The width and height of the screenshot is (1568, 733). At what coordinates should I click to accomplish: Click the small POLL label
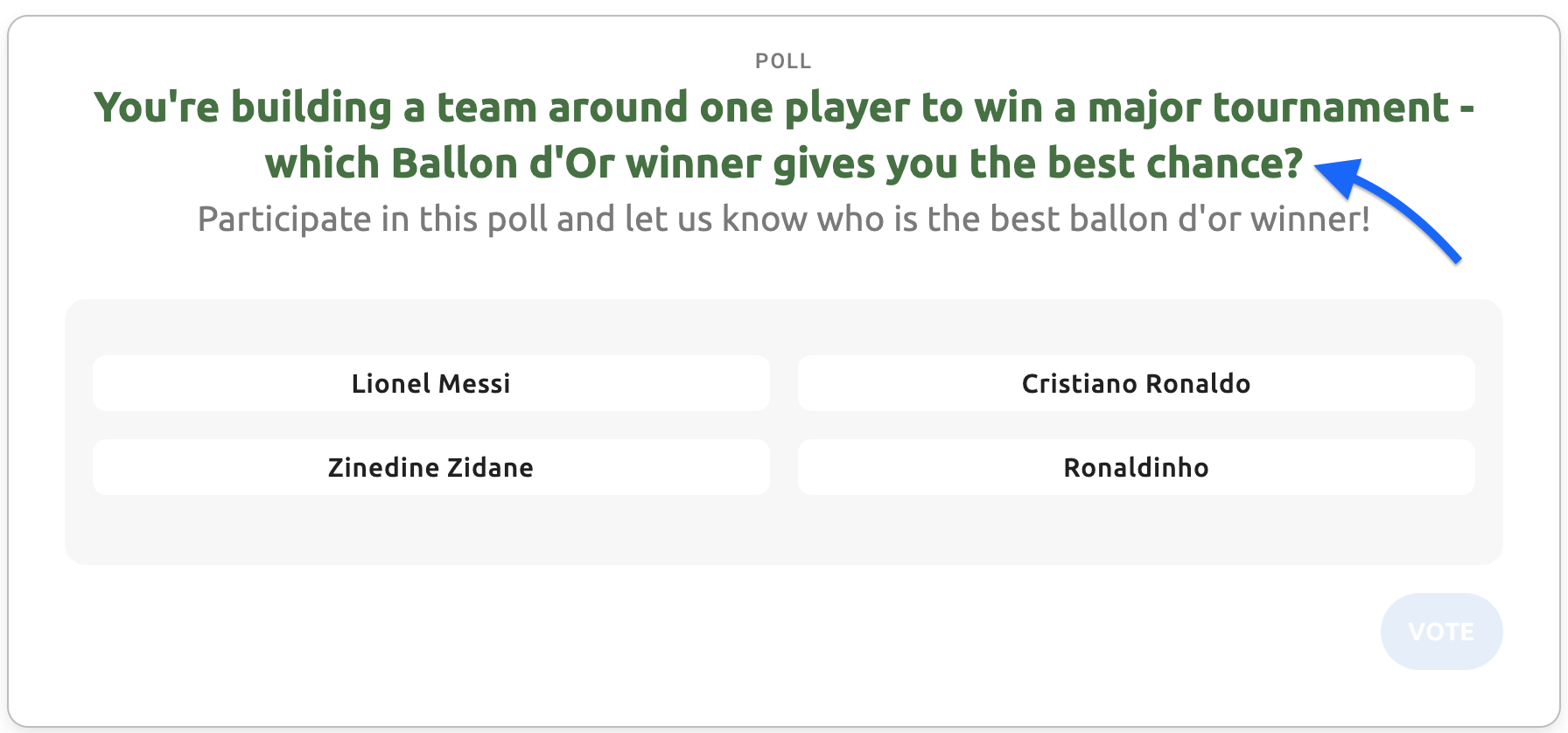click(x=783, y=61)
